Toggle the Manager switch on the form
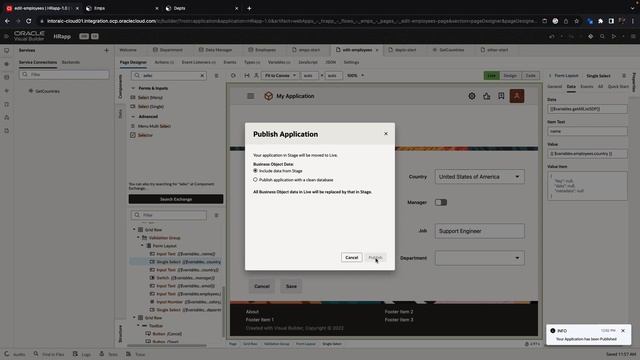 [441, 202]
